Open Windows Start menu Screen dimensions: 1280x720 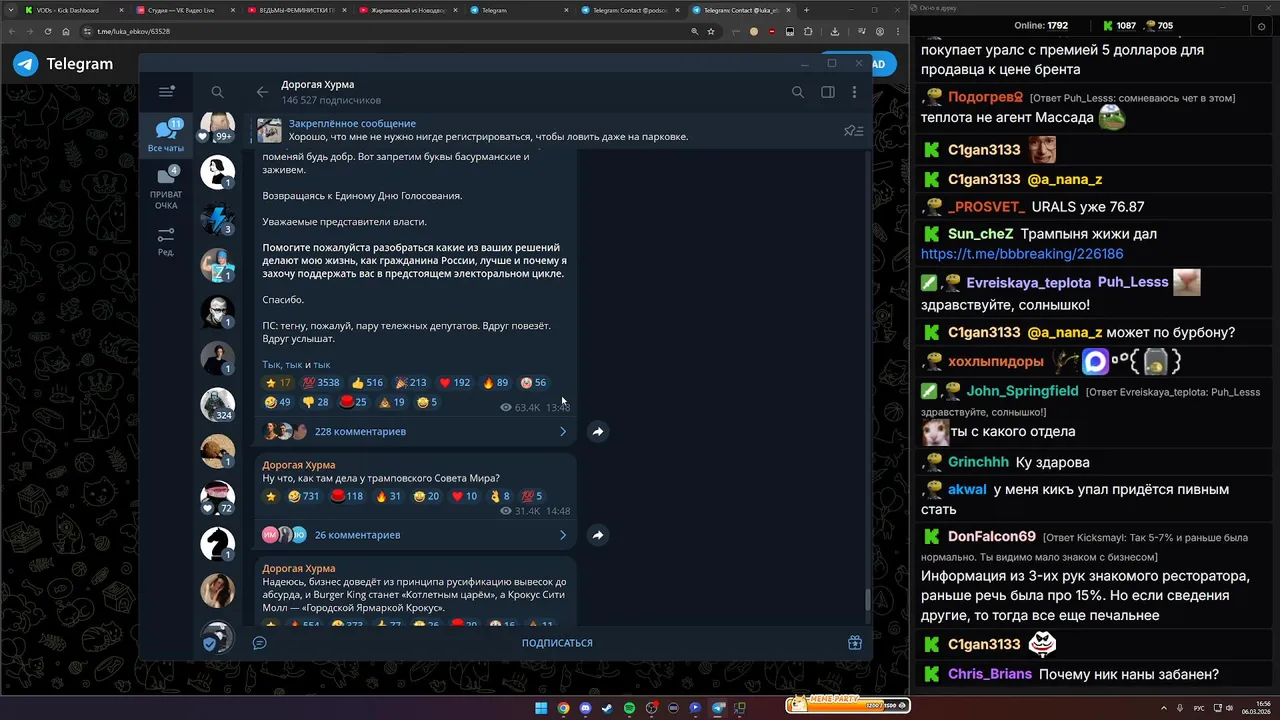(x=541, y=708)
